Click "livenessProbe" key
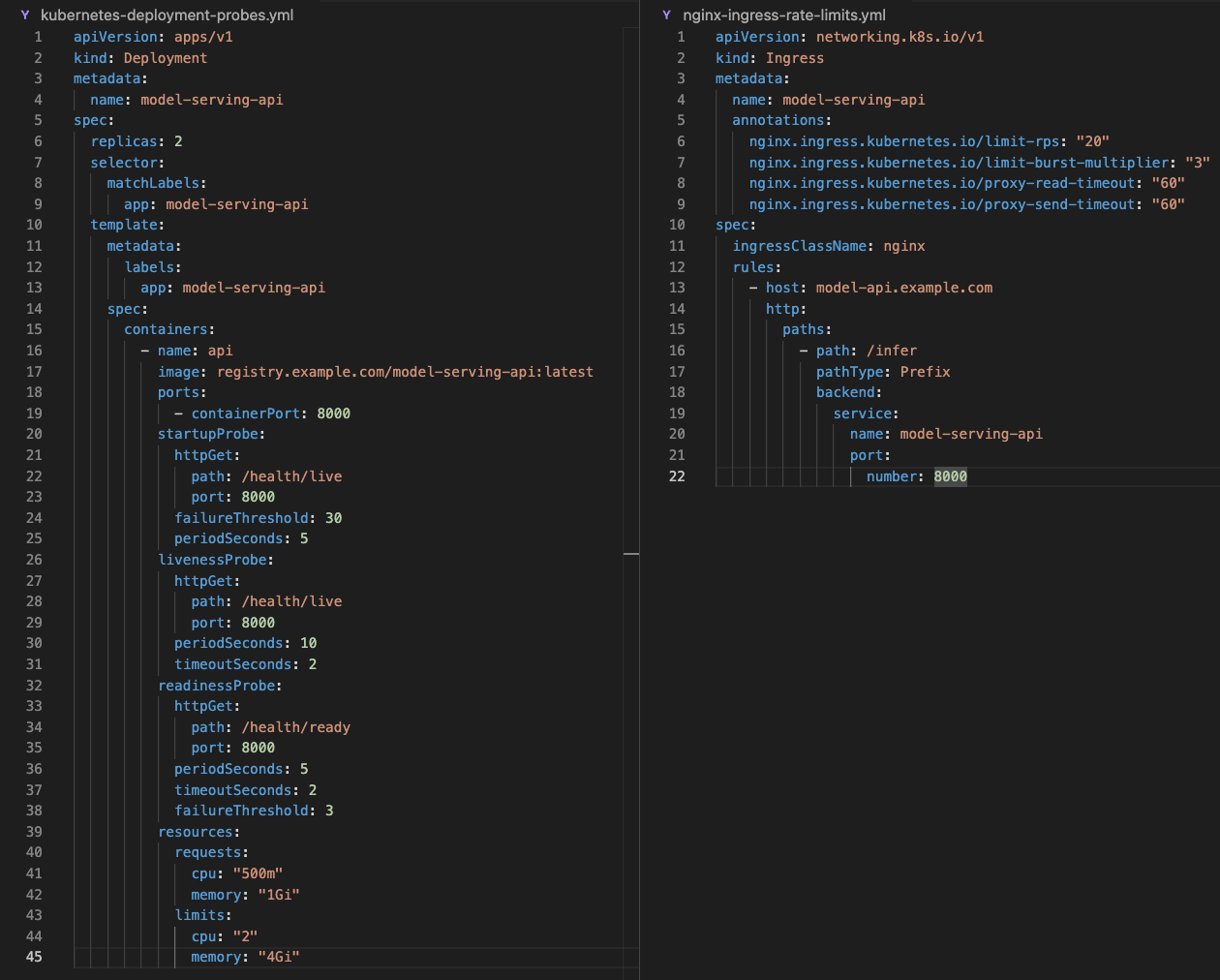 (x=212, y=560)
